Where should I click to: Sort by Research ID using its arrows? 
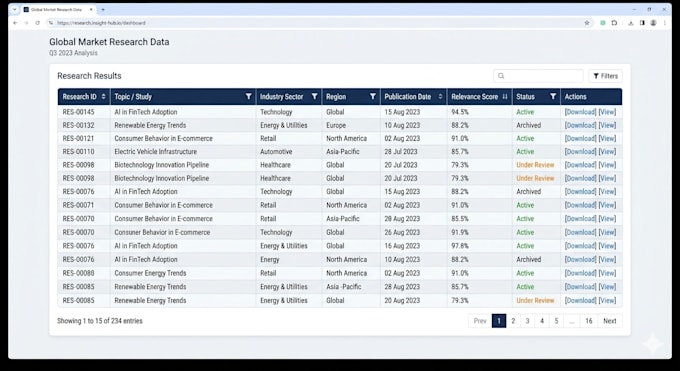pyautogui.click(x=103, y=96)
